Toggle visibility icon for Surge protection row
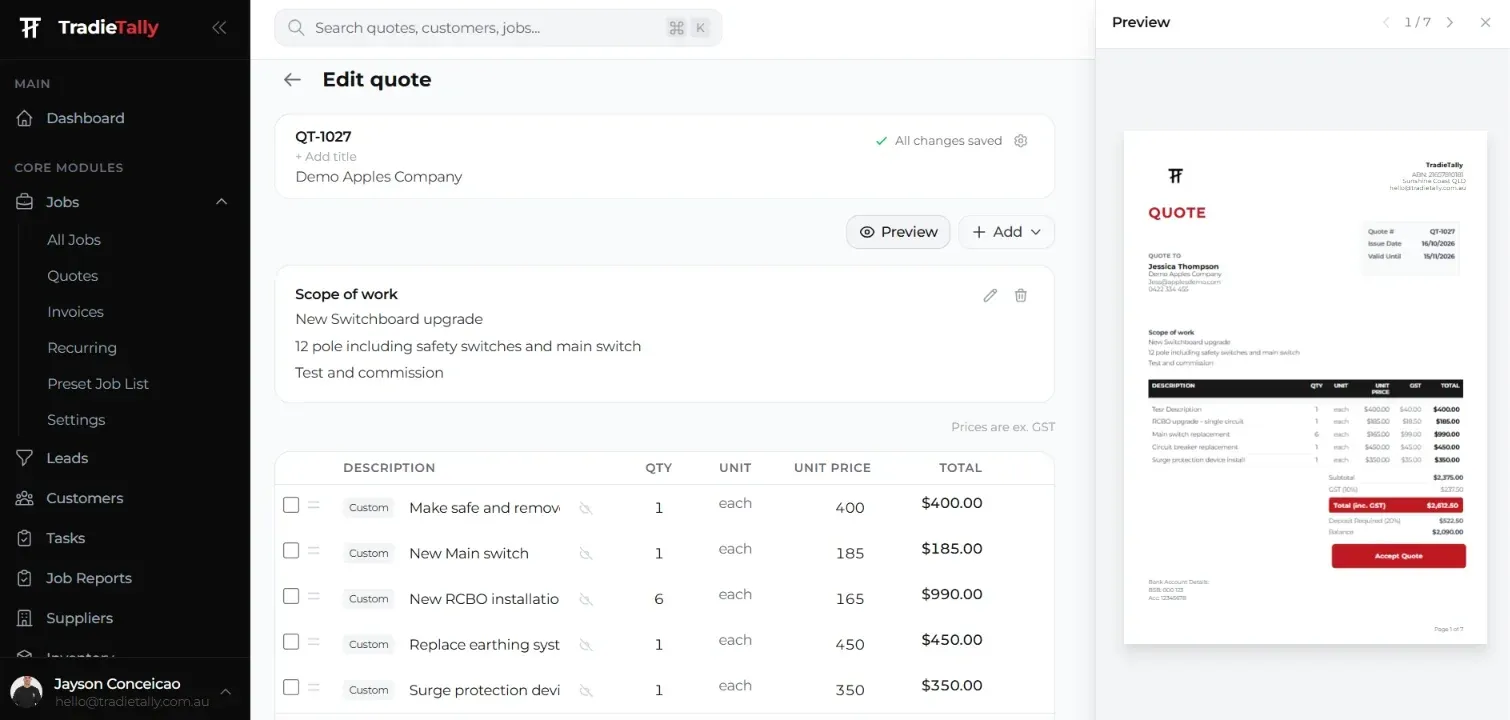The image size is (1510, 720). coord(586,690)
